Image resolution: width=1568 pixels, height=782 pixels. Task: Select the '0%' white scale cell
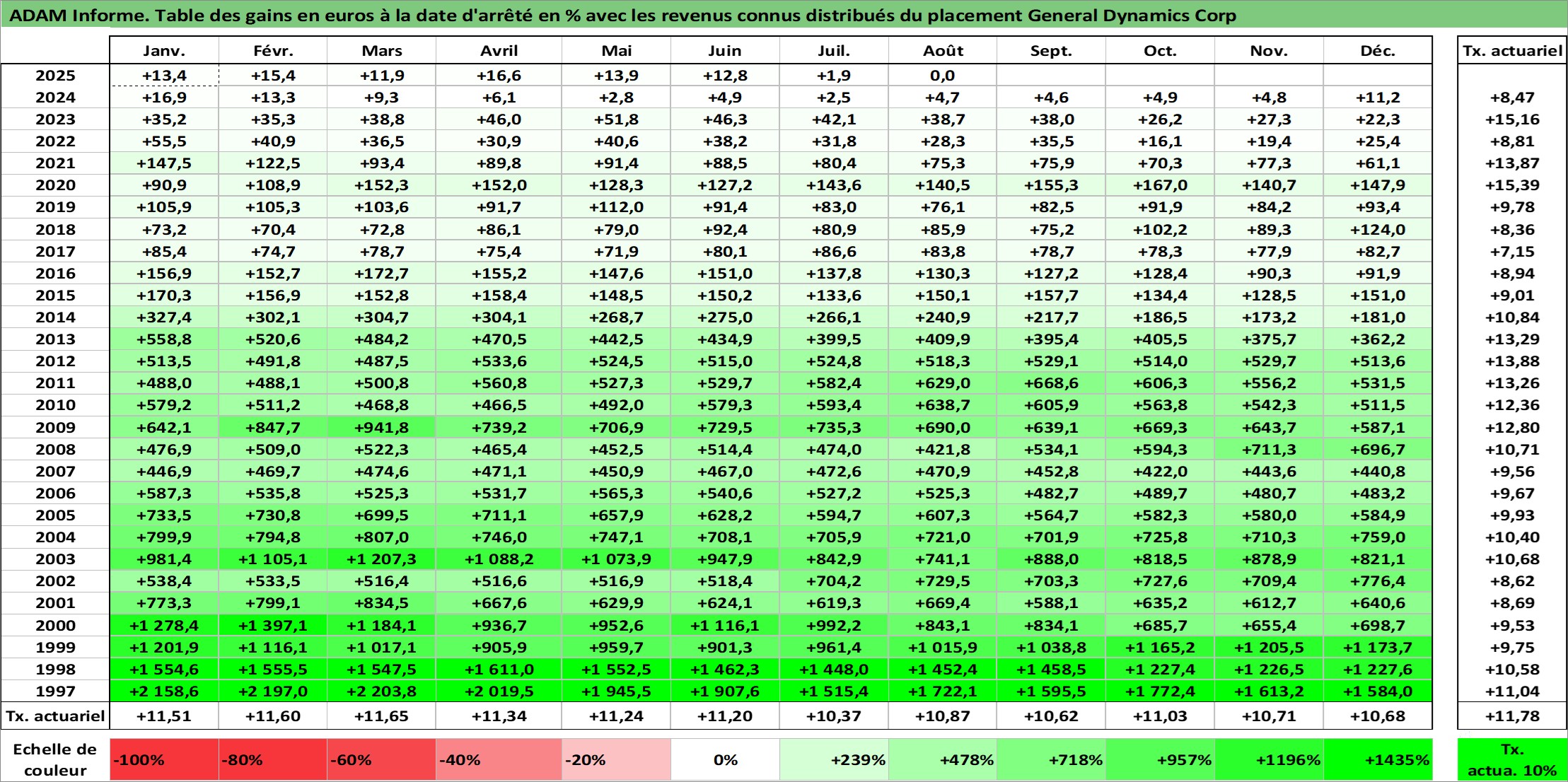click(725, 759)
